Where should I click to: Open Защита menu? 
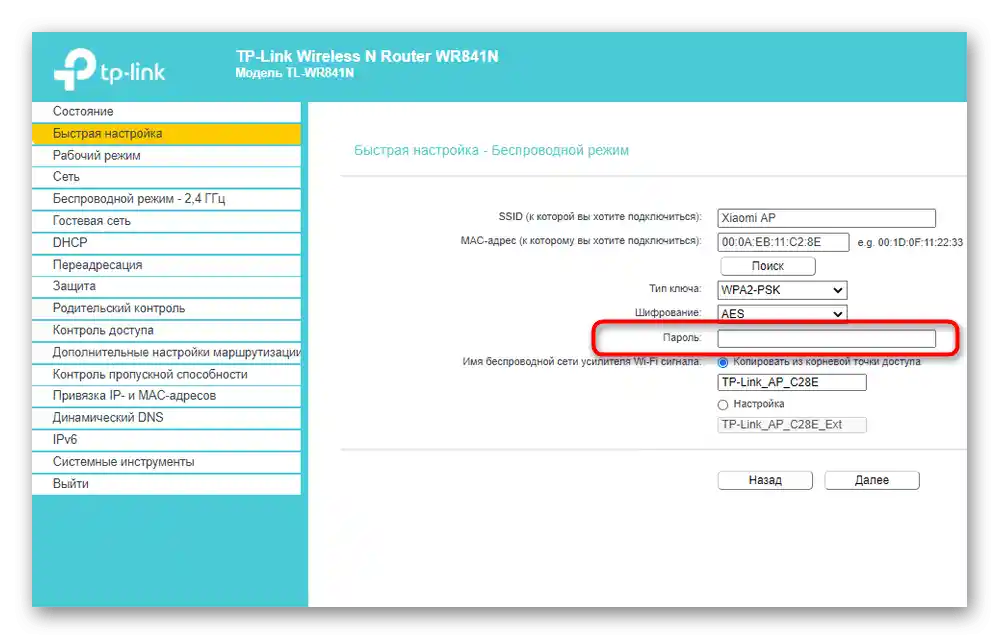pyautogui.click(x=166, y=287)
